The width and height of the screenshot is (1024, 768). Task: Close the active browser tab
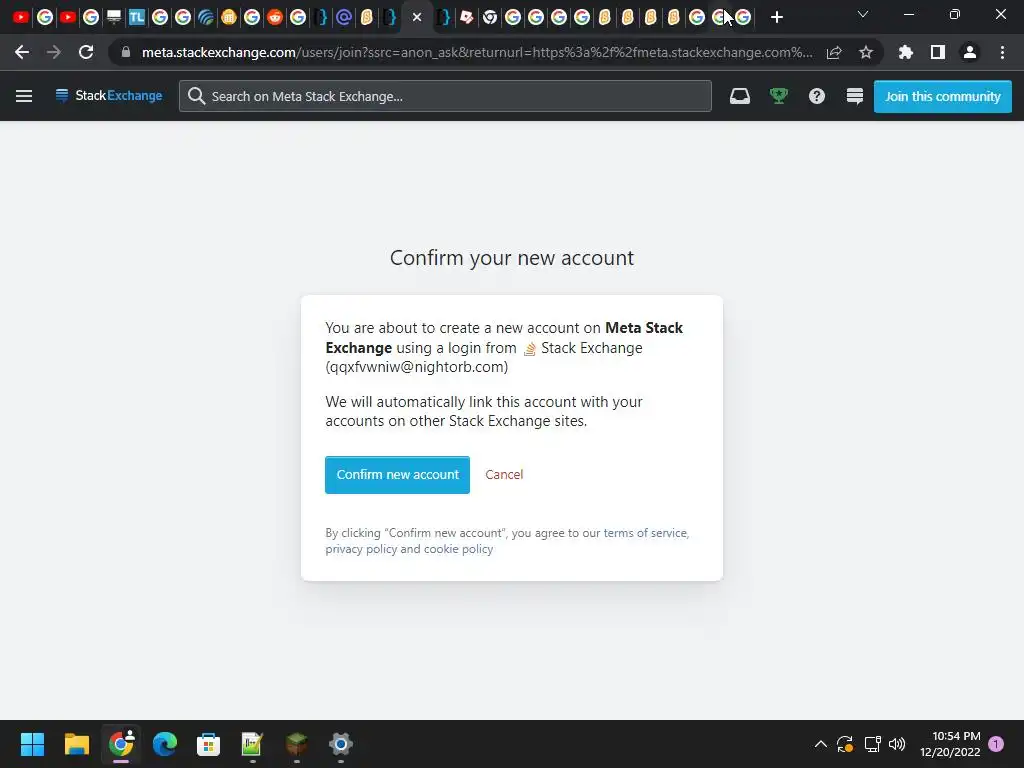click(x=417, y=17)
